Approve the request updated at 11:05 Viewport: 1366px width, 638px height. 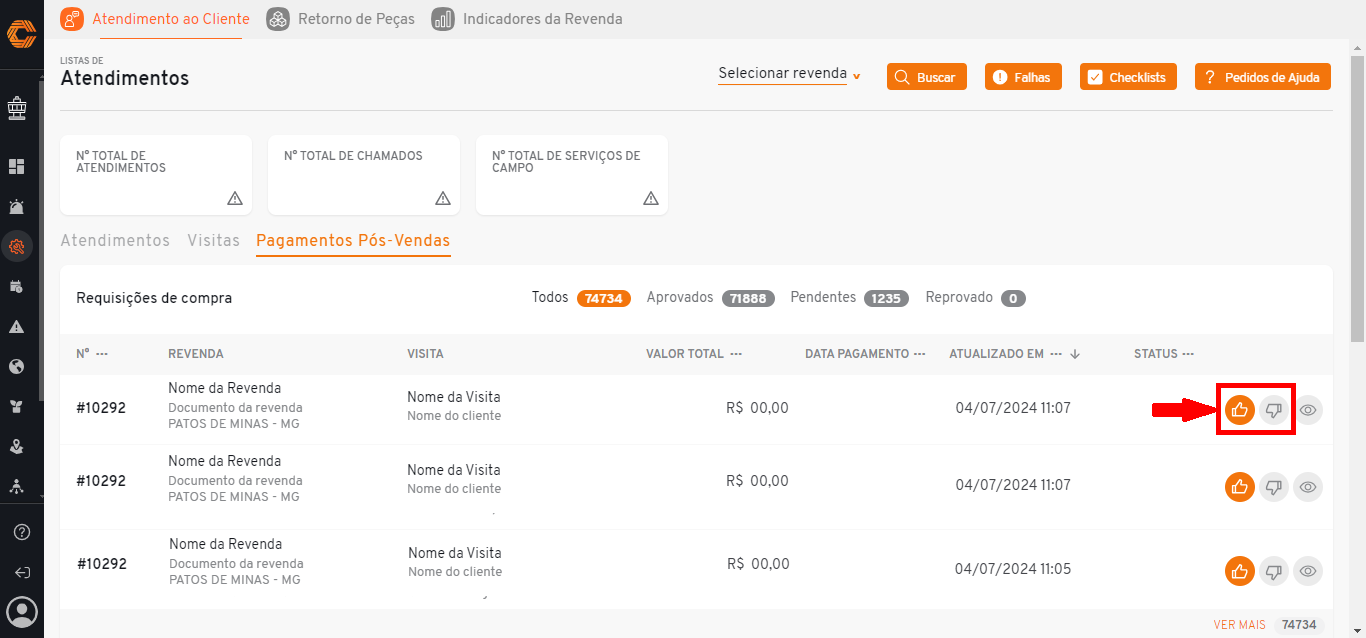tap(1240, 571)
